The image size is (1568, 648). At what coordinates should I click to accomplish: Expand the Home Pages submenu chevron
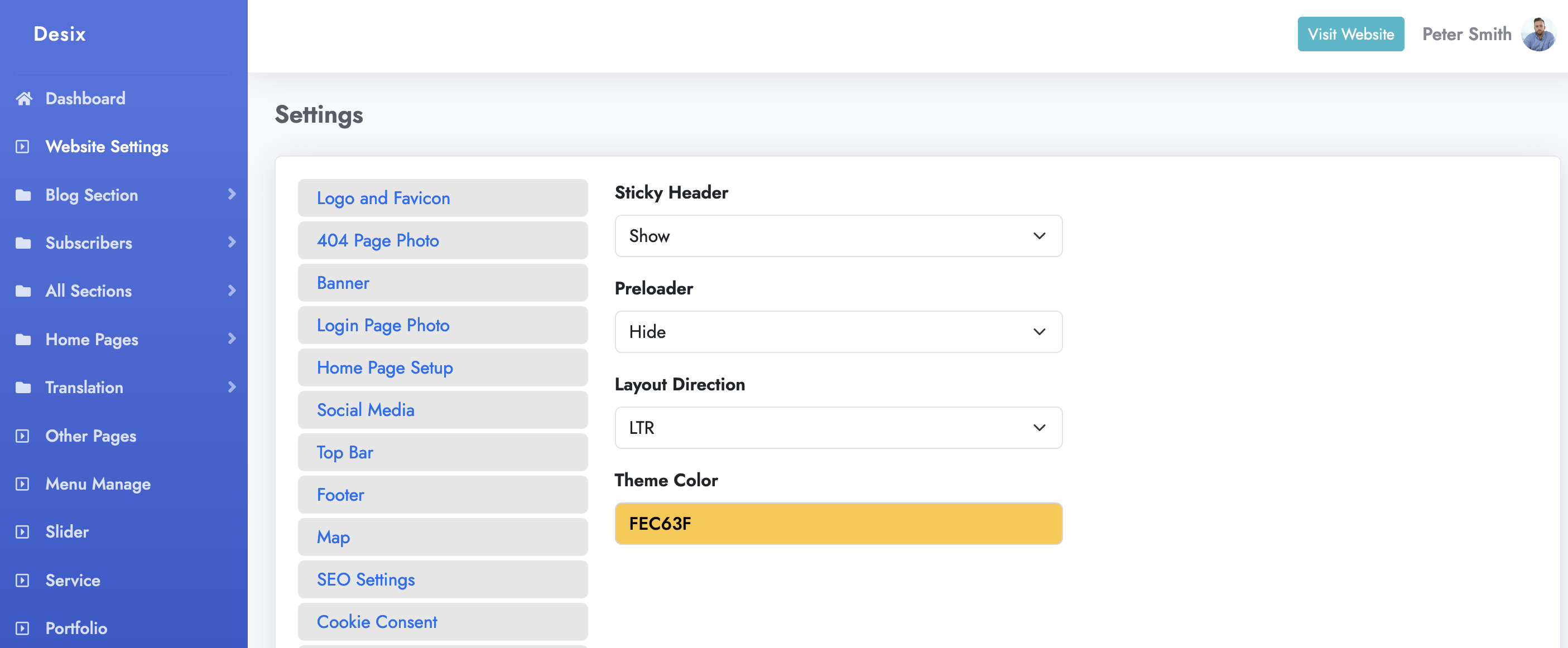[x=232, y=339]
